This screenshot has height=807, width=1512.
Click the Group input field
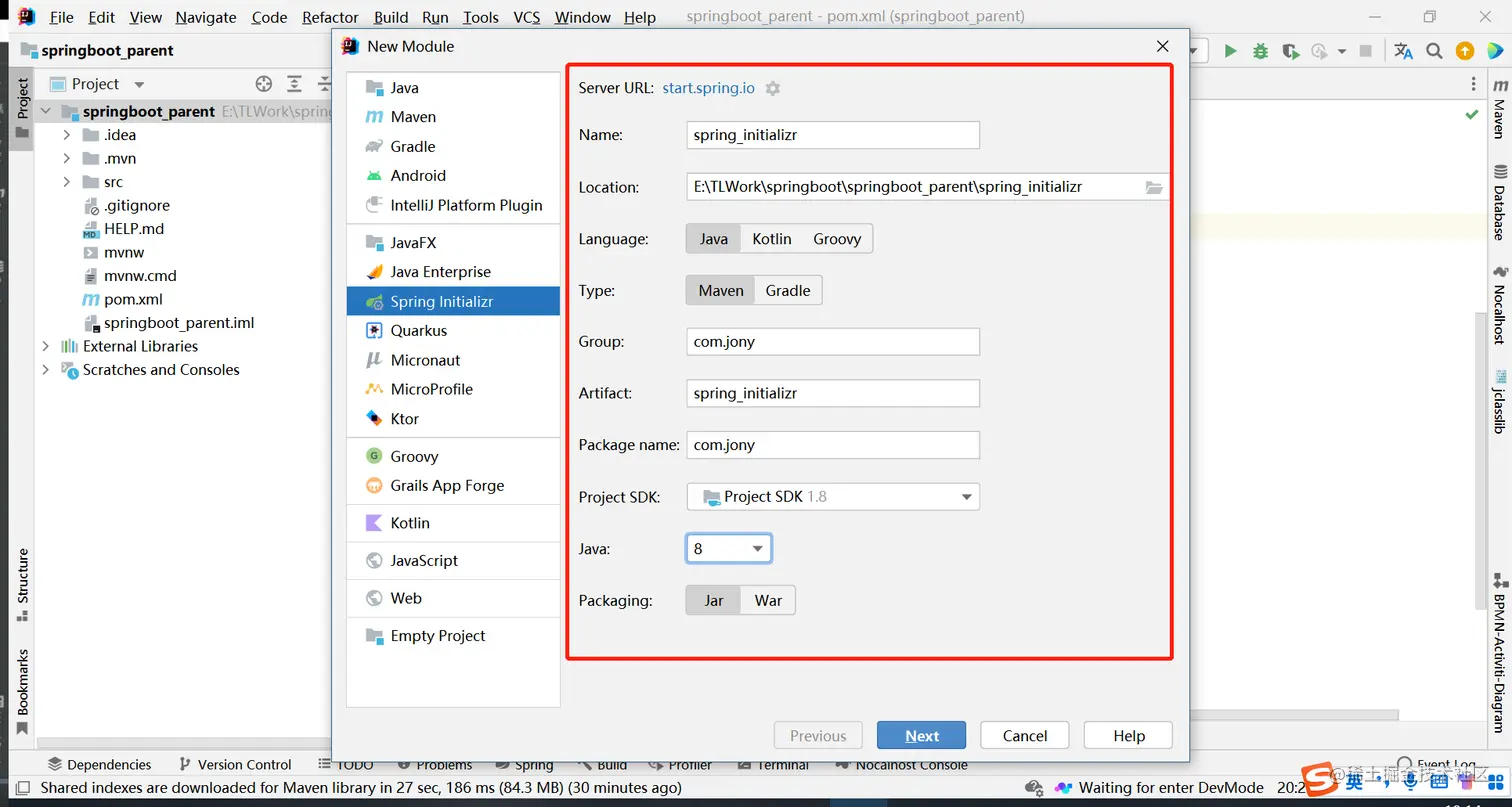click(833, 341)
